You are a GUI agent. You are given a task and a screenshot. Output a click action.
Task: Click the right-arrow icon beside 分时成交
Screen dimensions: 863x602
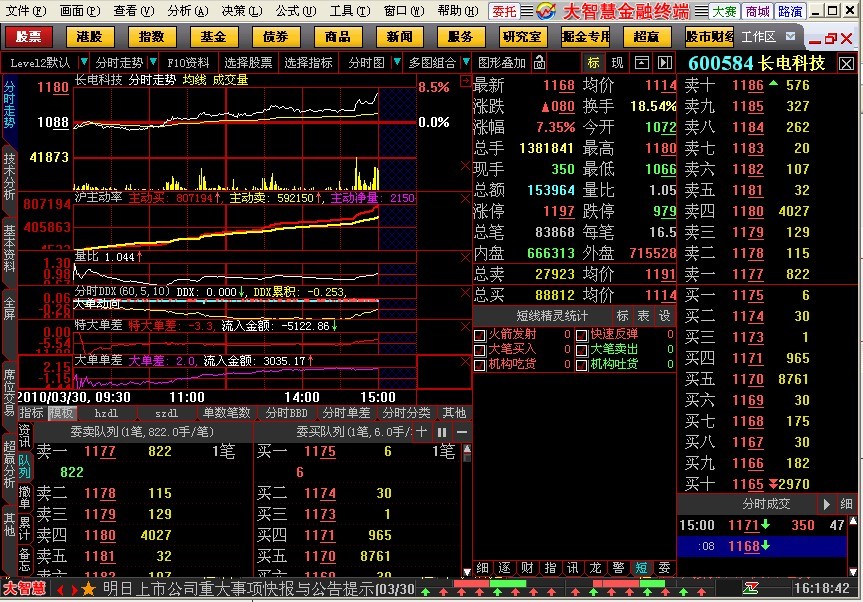click(826, 504)
